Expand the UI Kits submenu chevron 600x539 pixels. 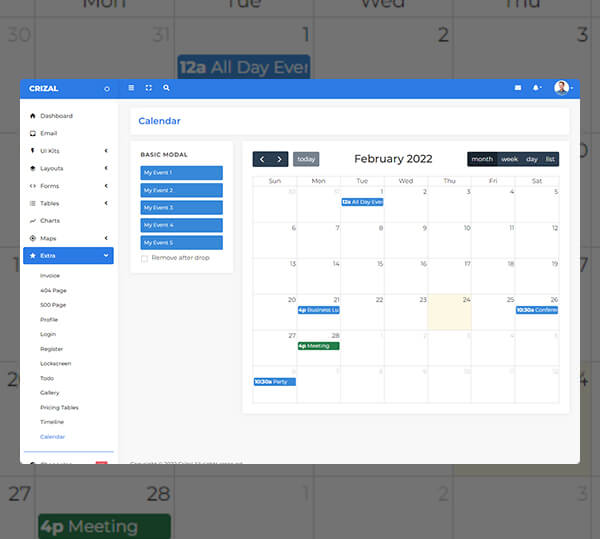click(106, 151)
